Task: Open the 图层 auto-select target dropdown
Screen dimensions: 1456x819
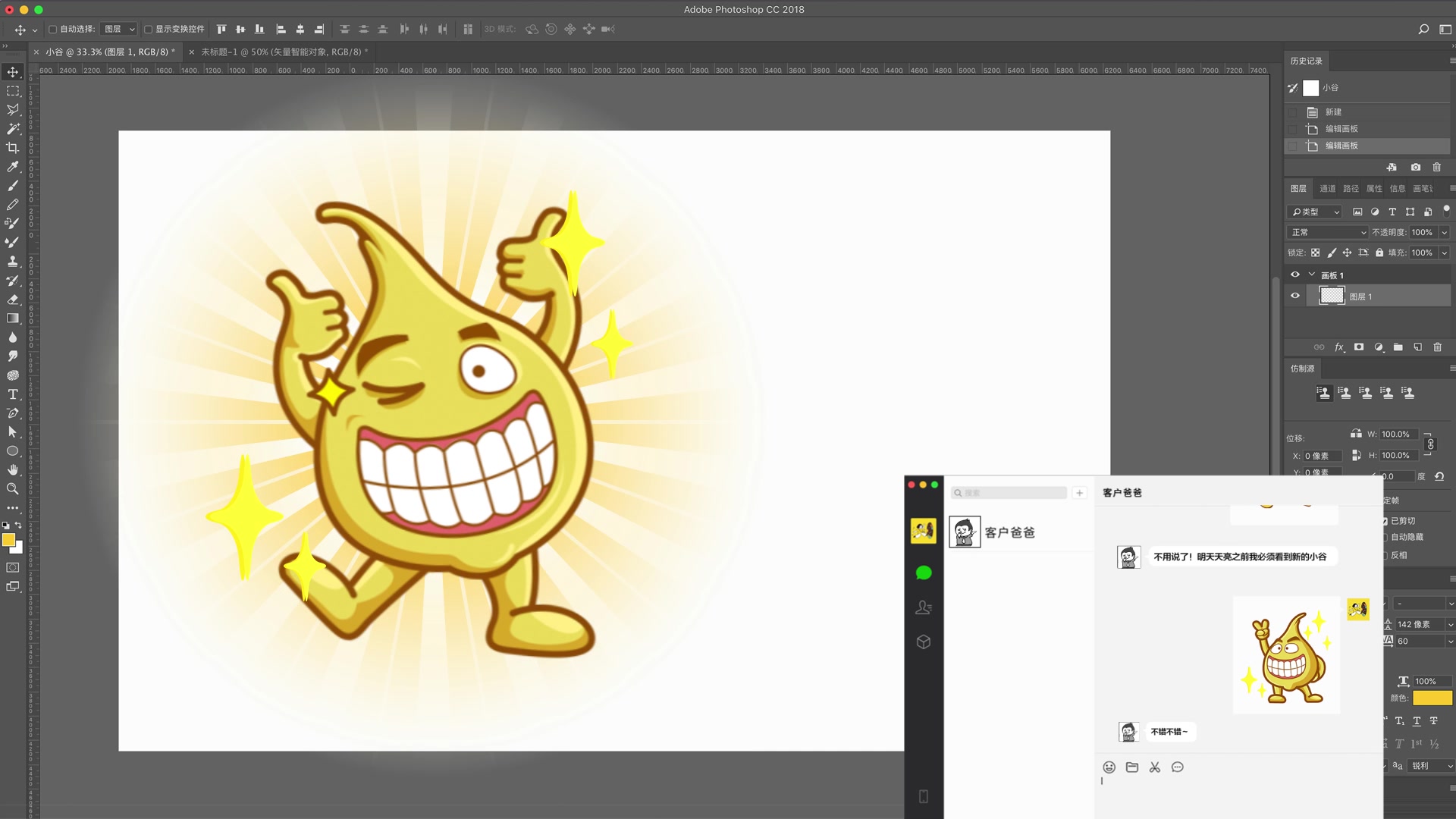Action: [x=120, y=30]
